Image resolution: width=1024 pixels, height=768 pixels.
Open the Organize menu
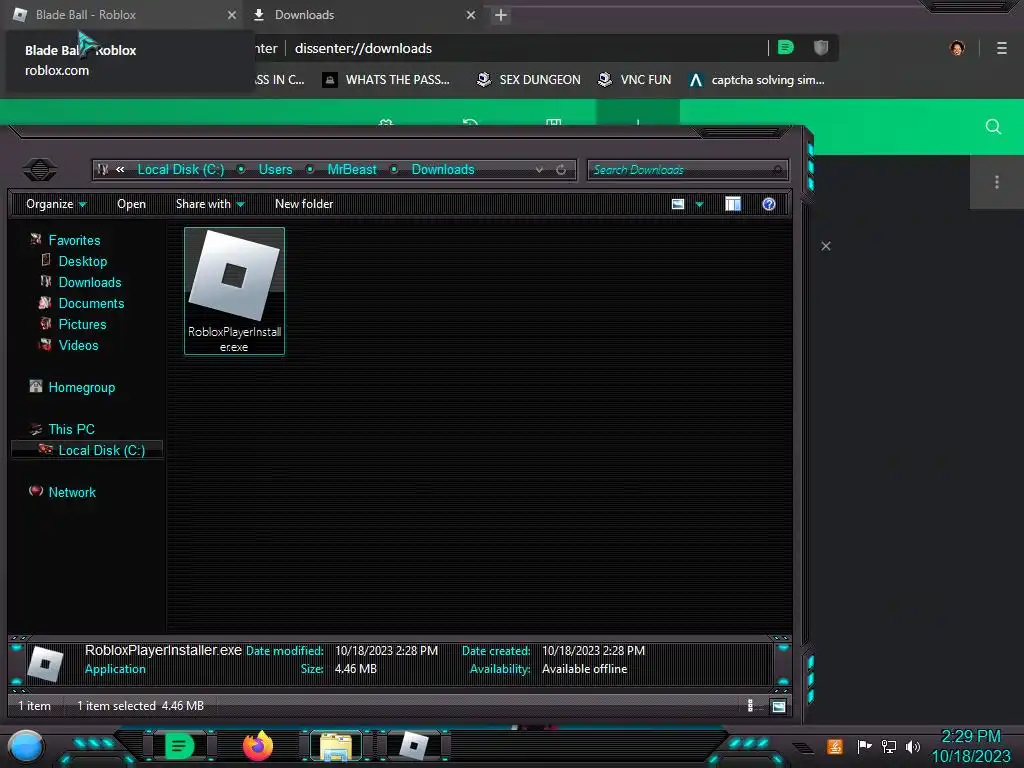click(x=56, y=204)
